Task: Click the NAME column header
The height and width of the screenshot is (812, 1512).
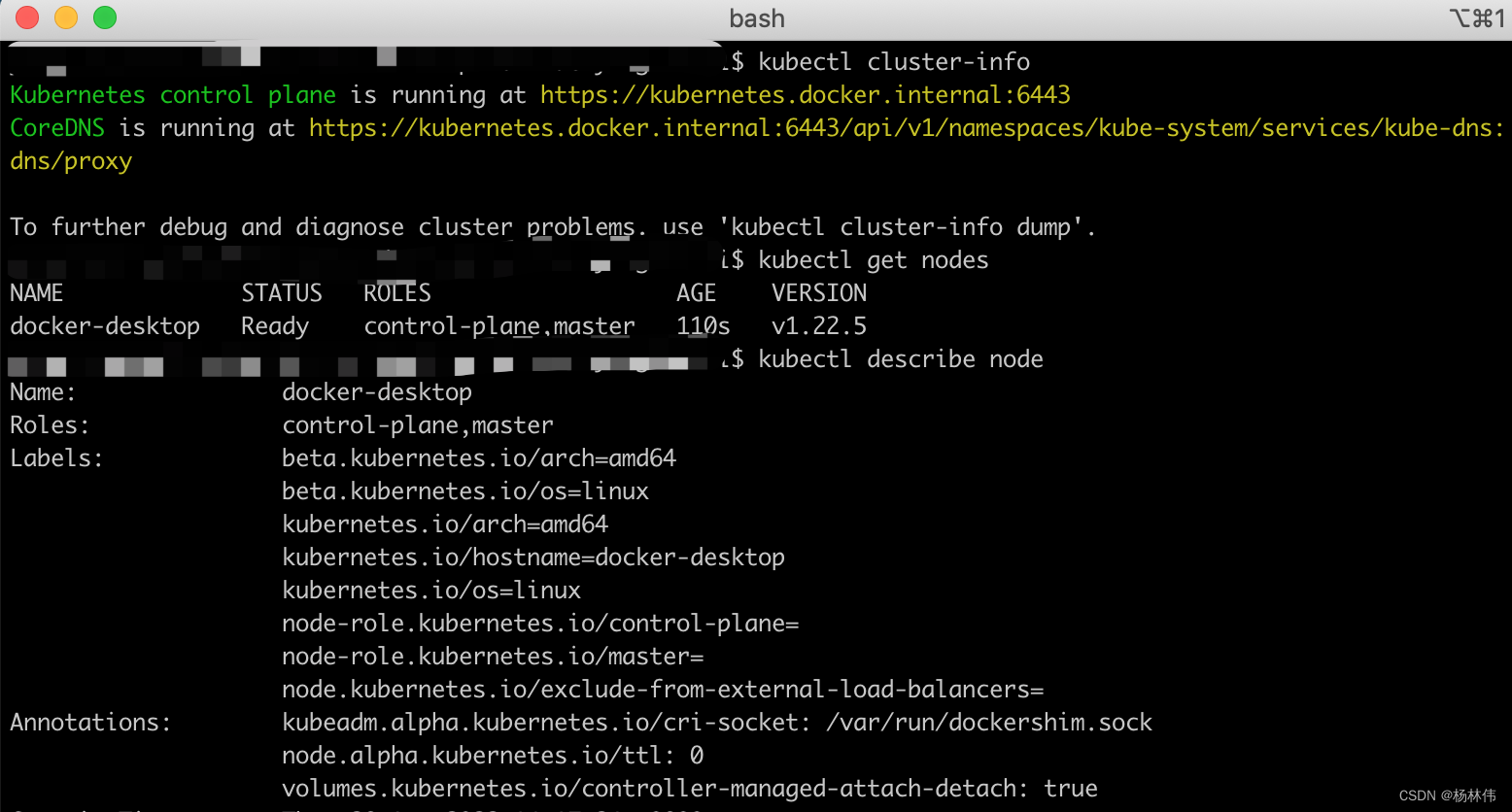Action: (37, 293)
